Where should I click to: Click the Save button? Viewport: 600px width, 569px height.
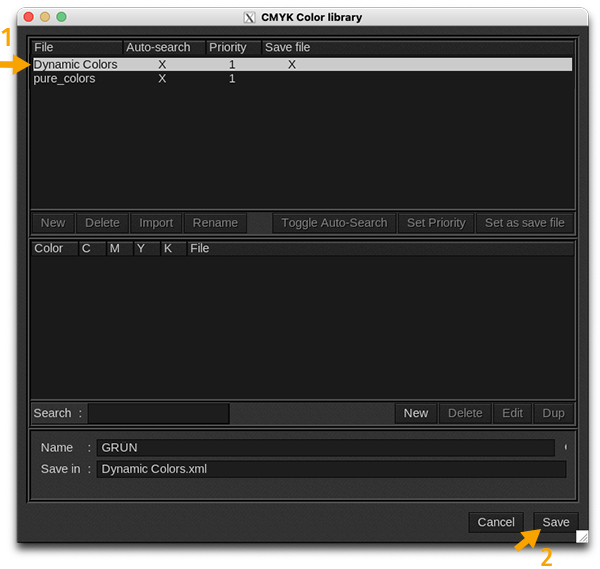pos(556,522)
